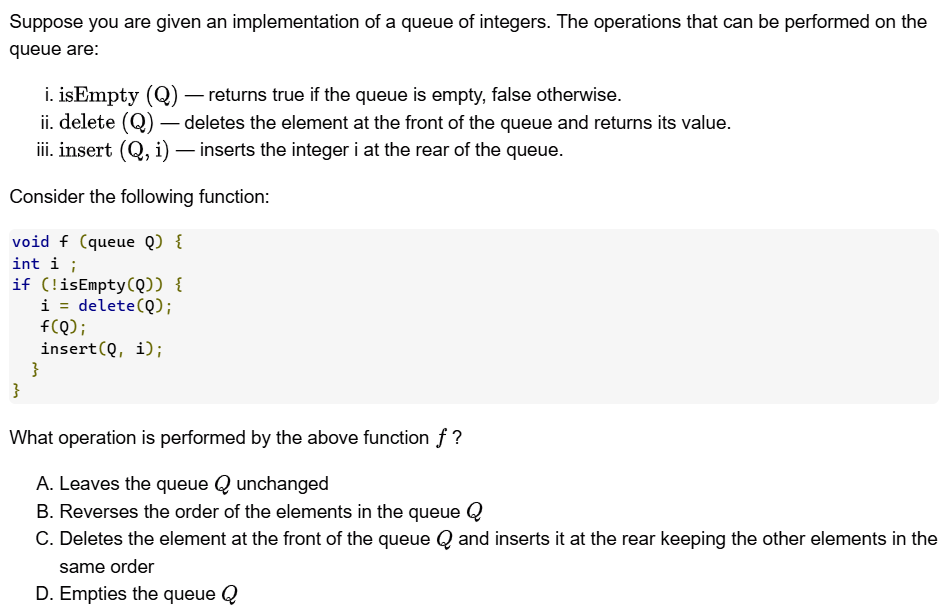Click the 'Consider the following function:' text
This screenshot has width=952, height=608.
click(139, 197)
